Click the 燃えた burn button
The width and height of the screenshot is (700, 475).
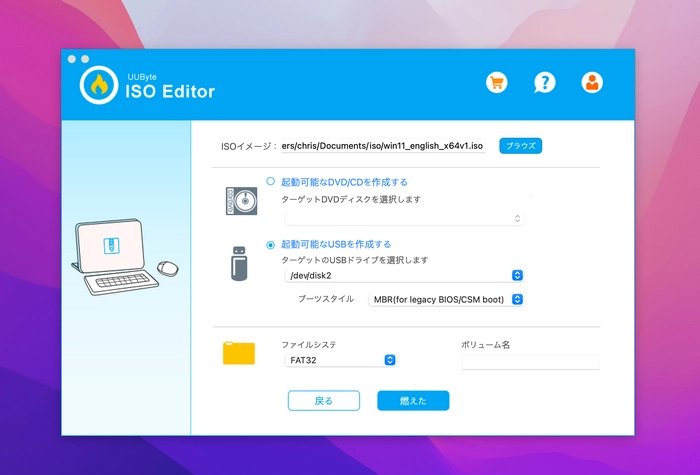coord(413,401)
